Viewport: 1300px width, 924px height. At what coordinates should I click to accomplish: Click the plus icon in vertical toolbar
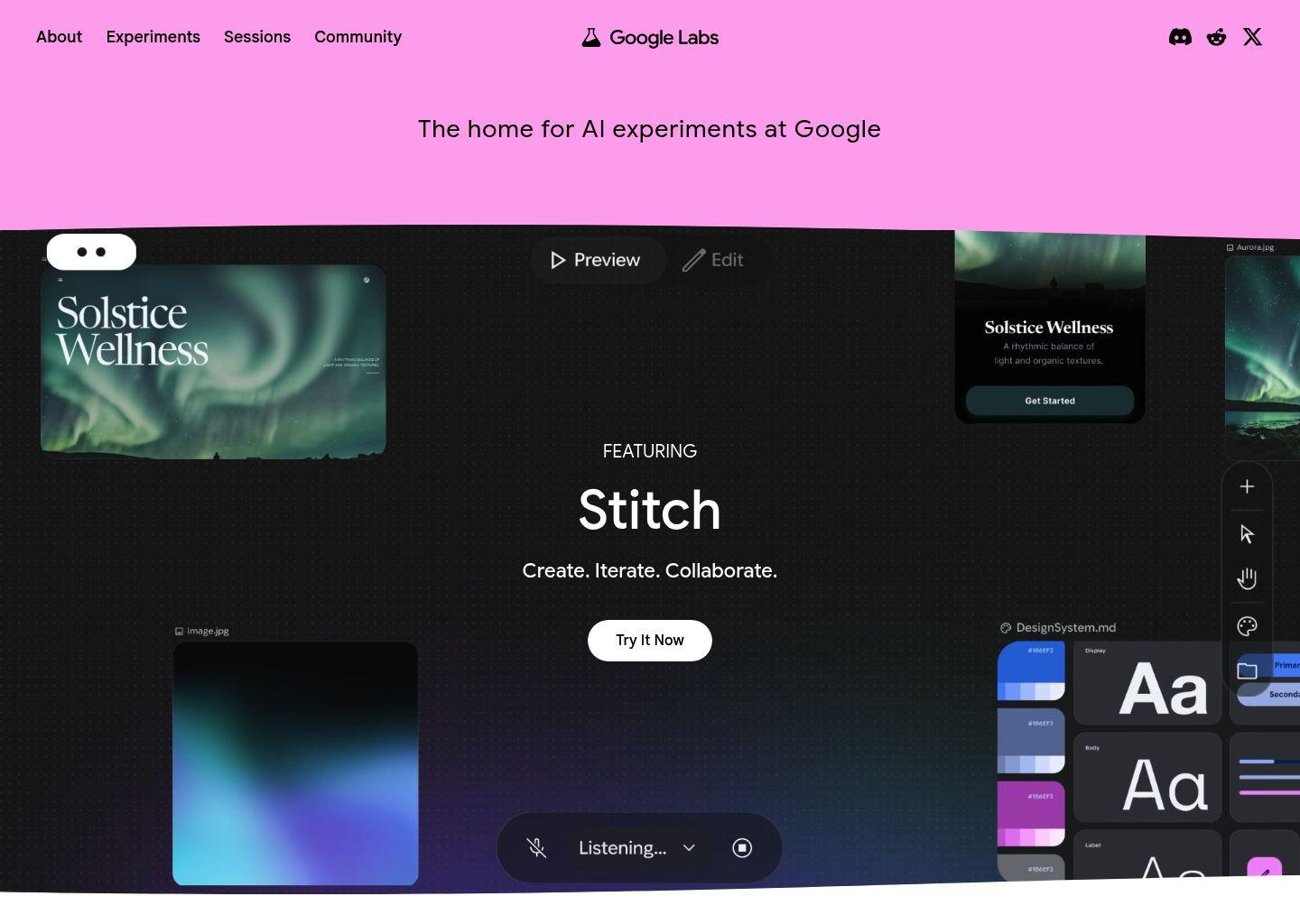pyautogui.click(x=1247, y=487)
